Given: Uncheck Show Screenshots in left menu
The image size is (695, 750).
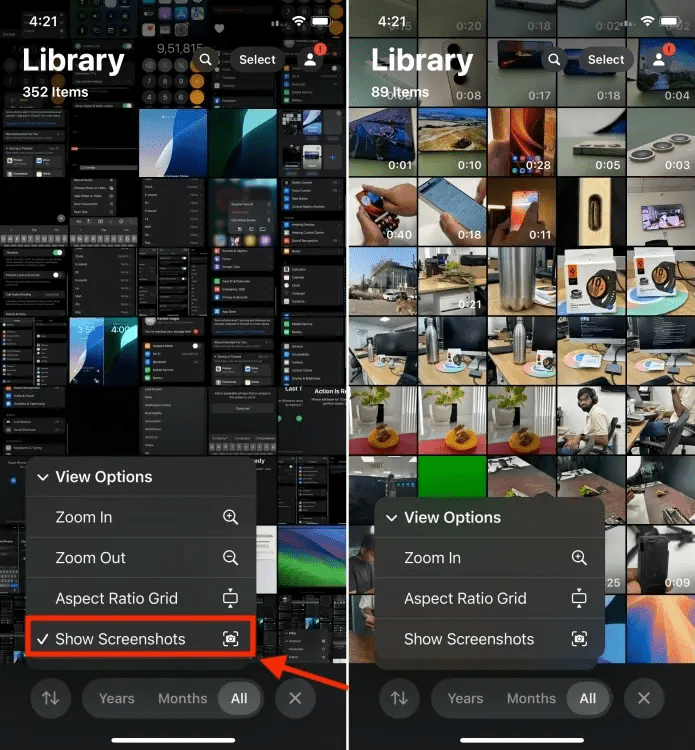Looking at the screenshot, I should [x=141, y=639].
